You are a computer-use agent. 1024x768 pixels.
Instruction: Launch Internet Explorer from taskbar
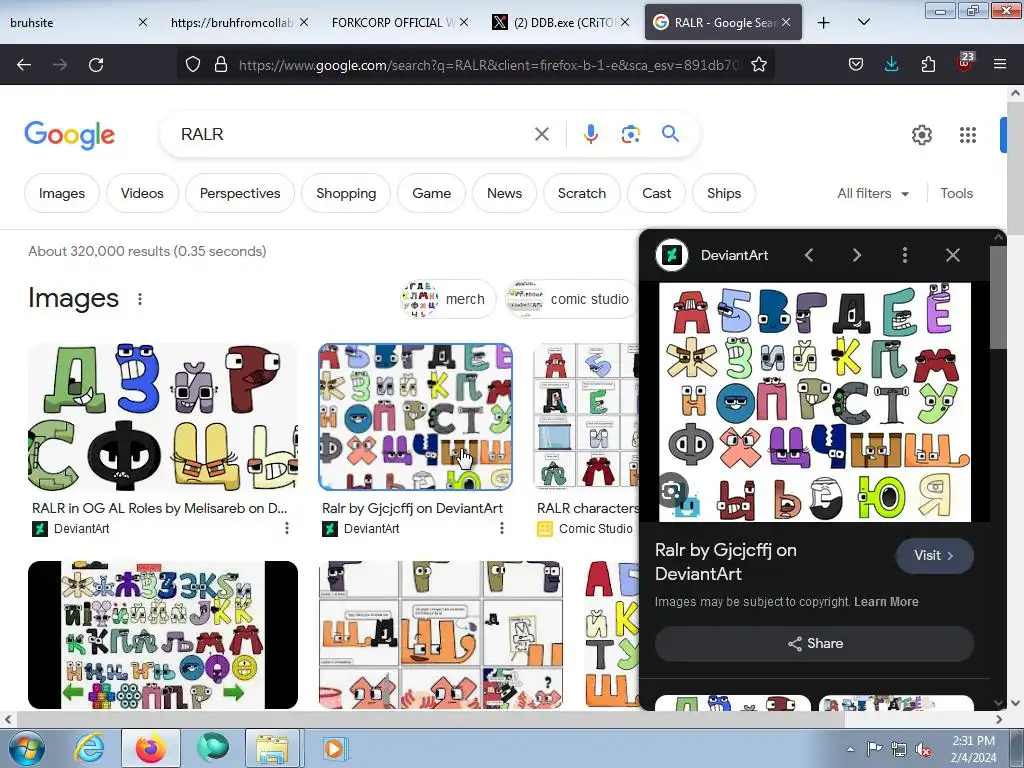(x=89, y=748)
